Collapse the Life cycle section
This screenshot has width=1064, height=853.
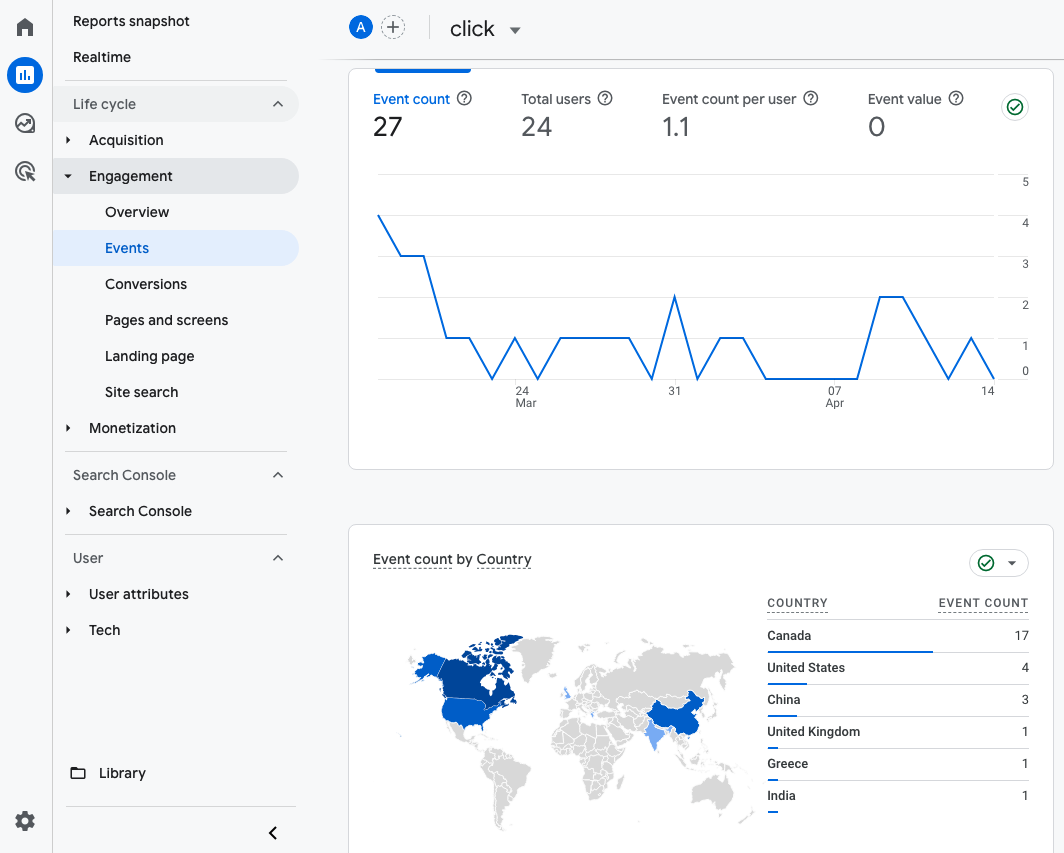[278, 104]
